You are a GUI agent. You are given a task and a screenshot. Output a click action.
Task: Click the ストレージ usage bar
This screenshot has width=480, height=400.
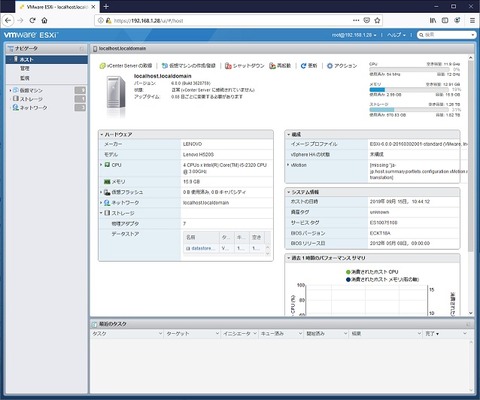coord(410,110)
